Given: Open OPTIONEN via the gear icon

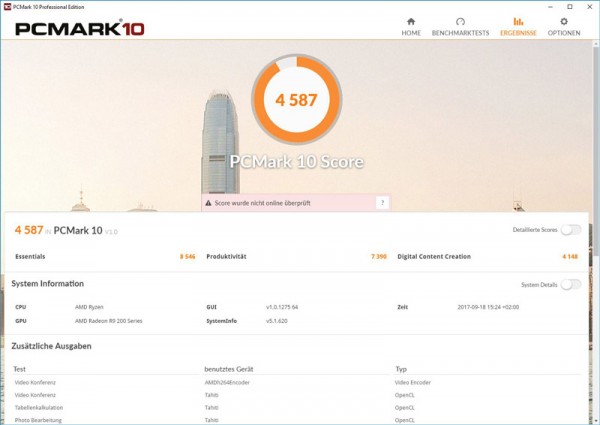Looking at the screenshot, I should pyautogui.click(x=563, y=21).
